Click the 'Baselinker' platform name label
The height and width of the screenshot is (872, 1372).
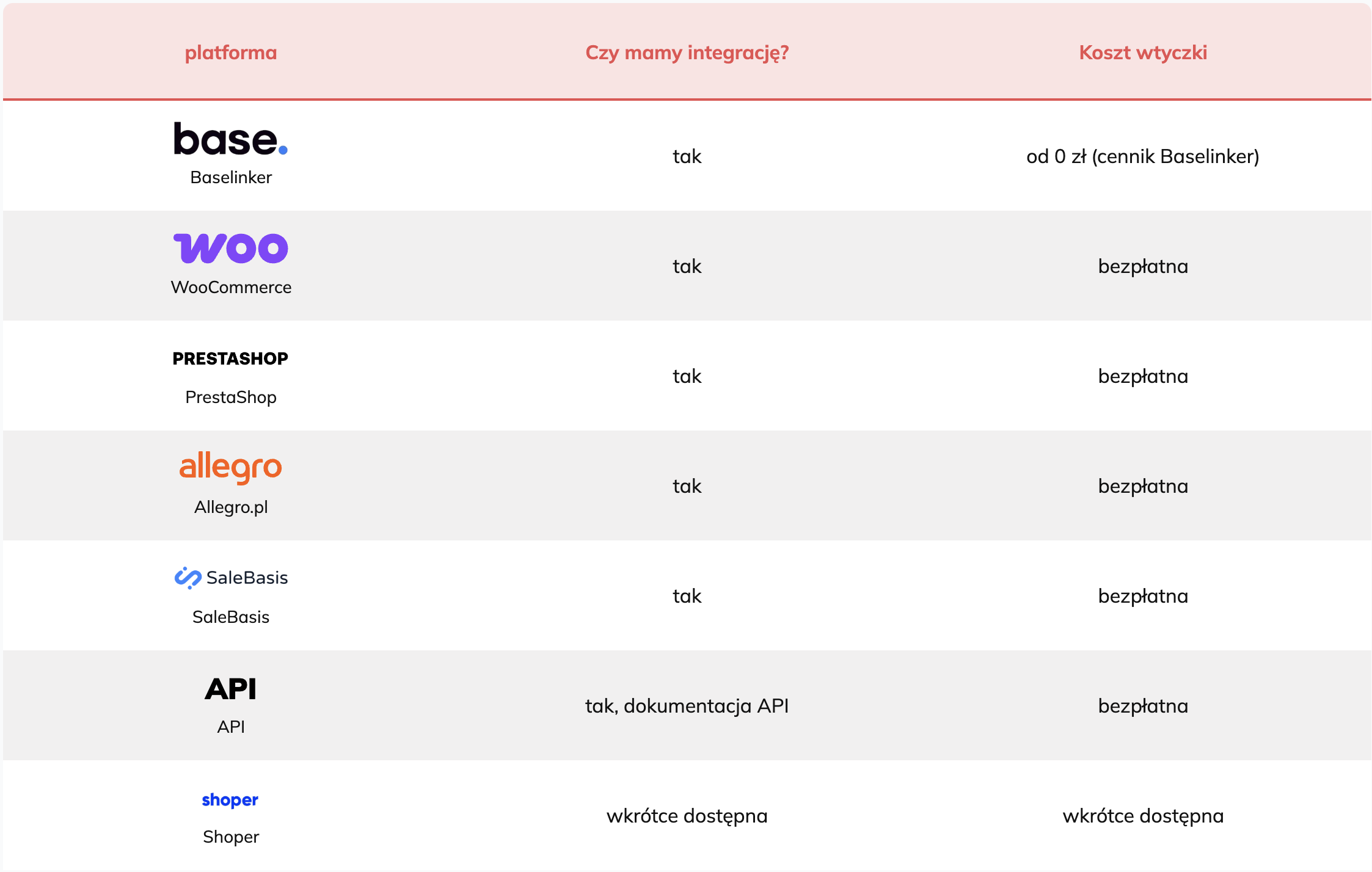(230, 177)
